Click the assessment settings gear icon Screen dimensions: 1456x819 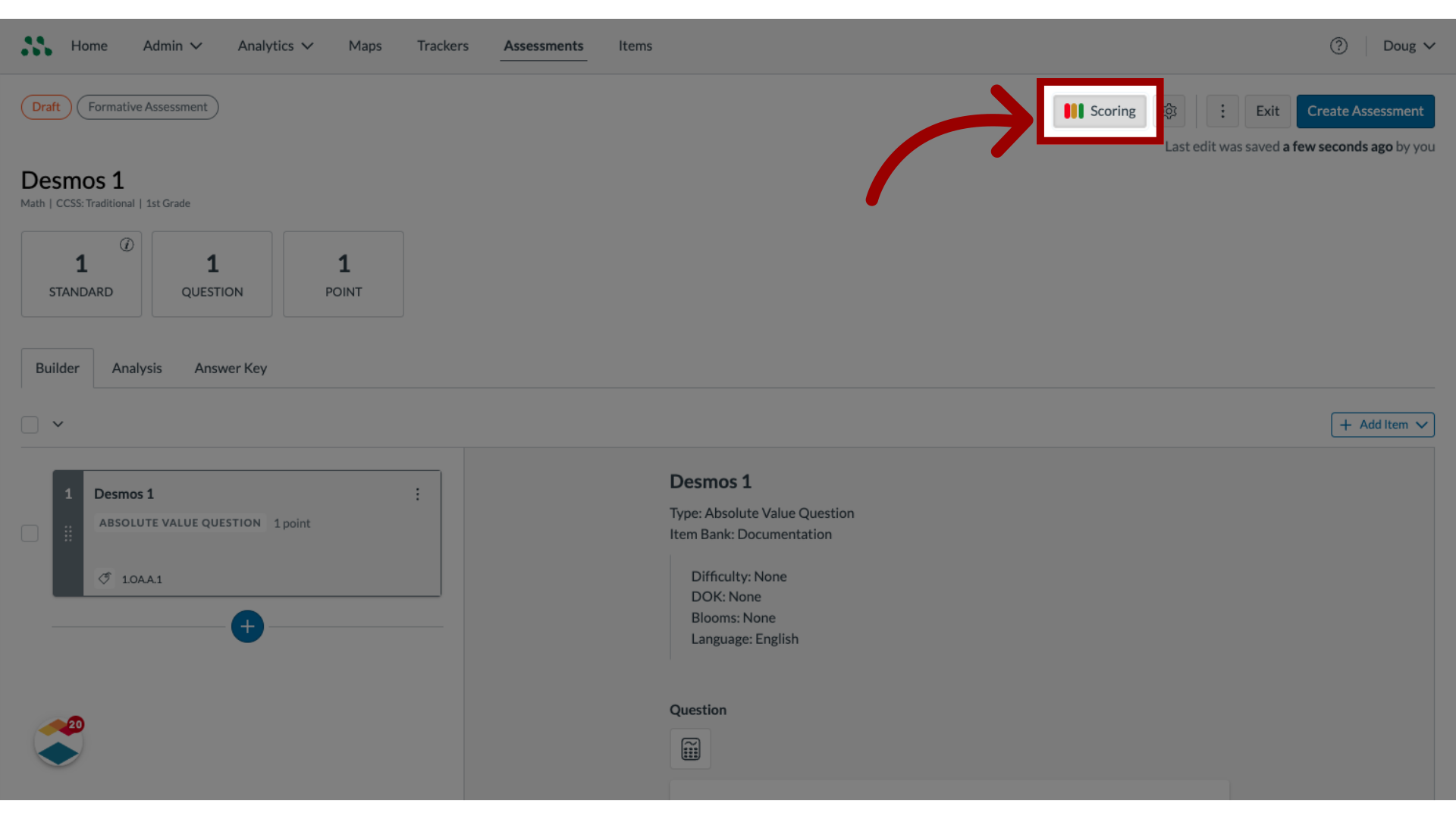click(1170, 111)
